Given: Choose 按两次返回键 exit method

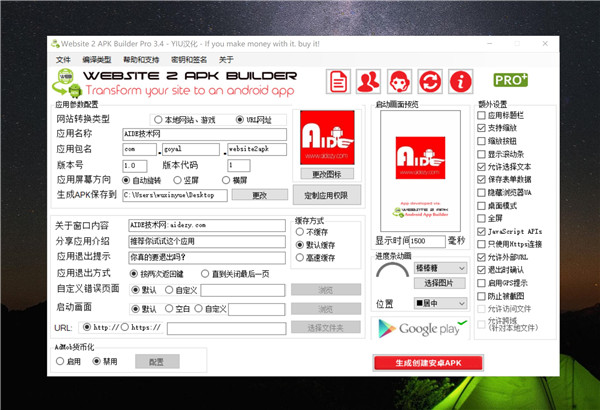Looking at the screenshot, I should 157,274.
